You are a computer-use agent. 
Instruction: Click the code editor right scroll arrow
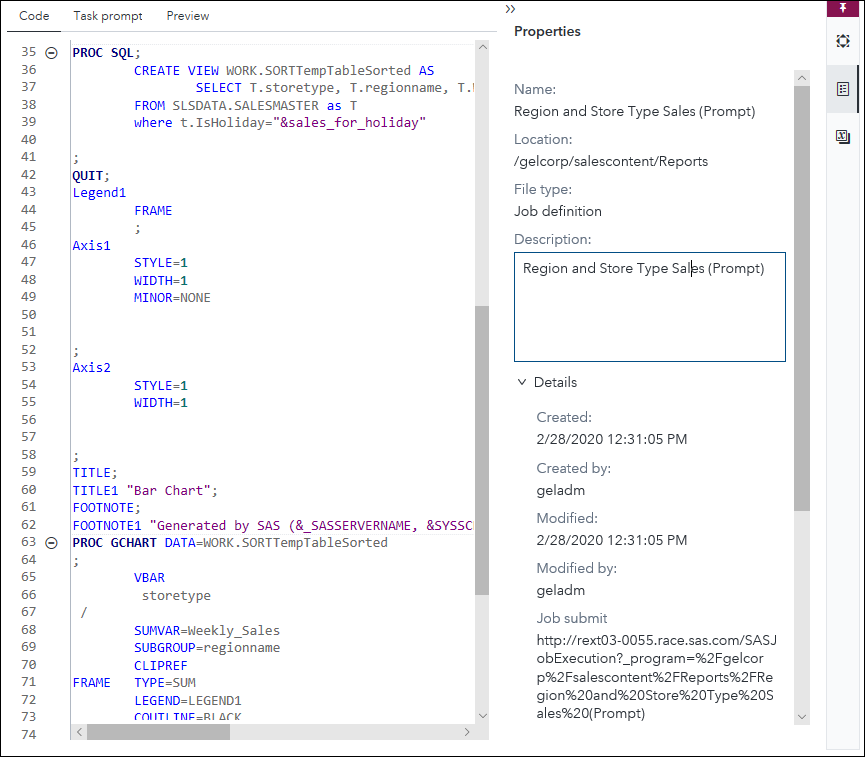pyautogui.click(x=467, y=732)
